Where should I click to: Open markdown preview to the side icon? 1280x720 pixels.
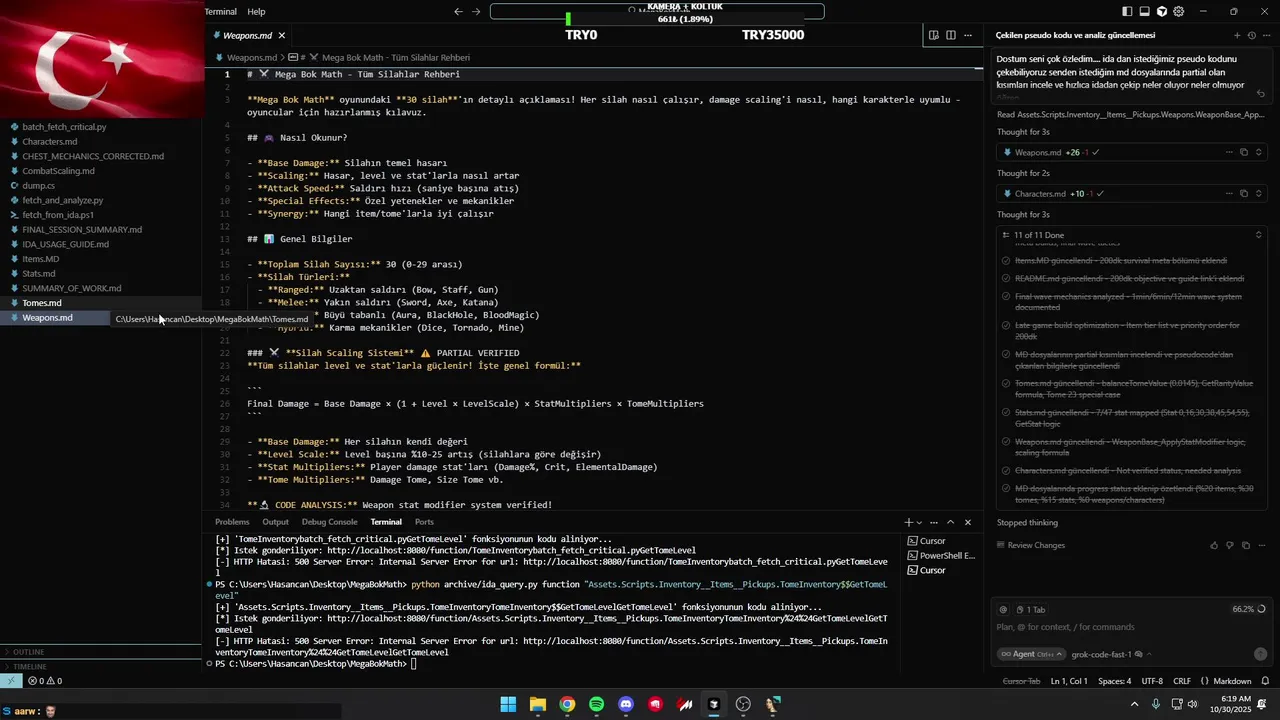pos(933,35)
